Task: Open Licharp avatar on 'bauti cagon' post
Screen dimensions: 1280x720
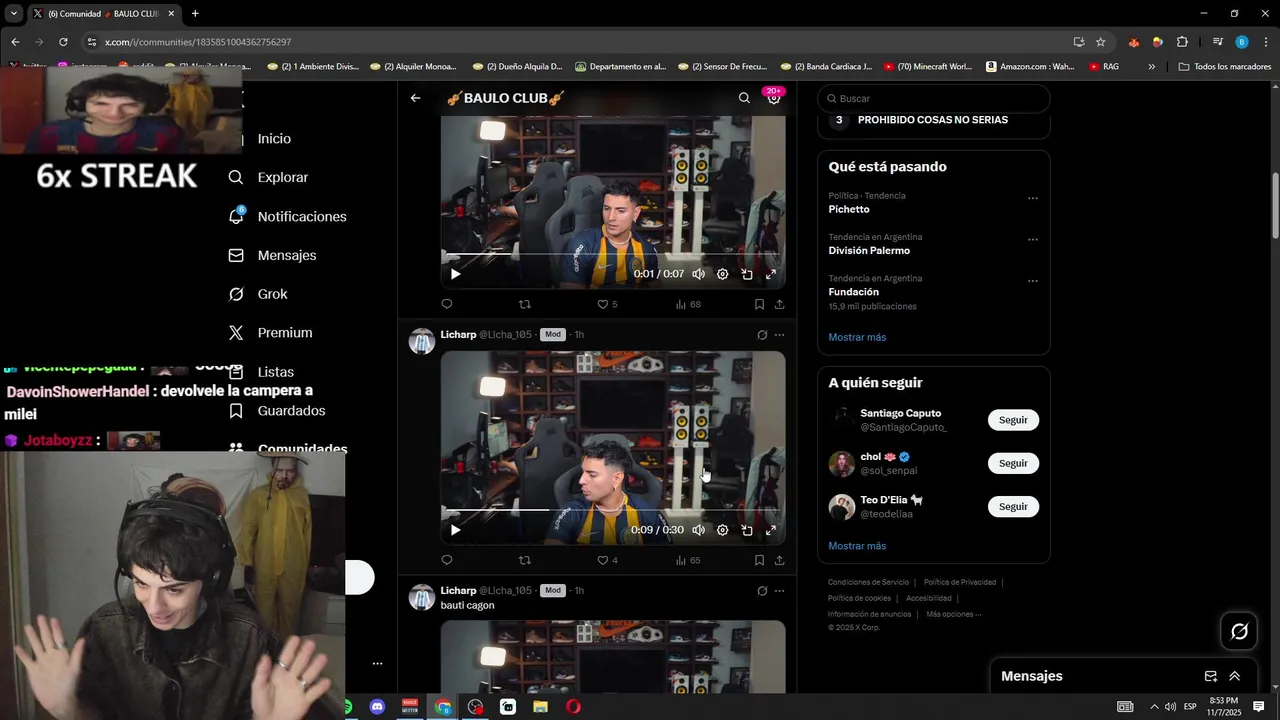Action: point(422,597)
